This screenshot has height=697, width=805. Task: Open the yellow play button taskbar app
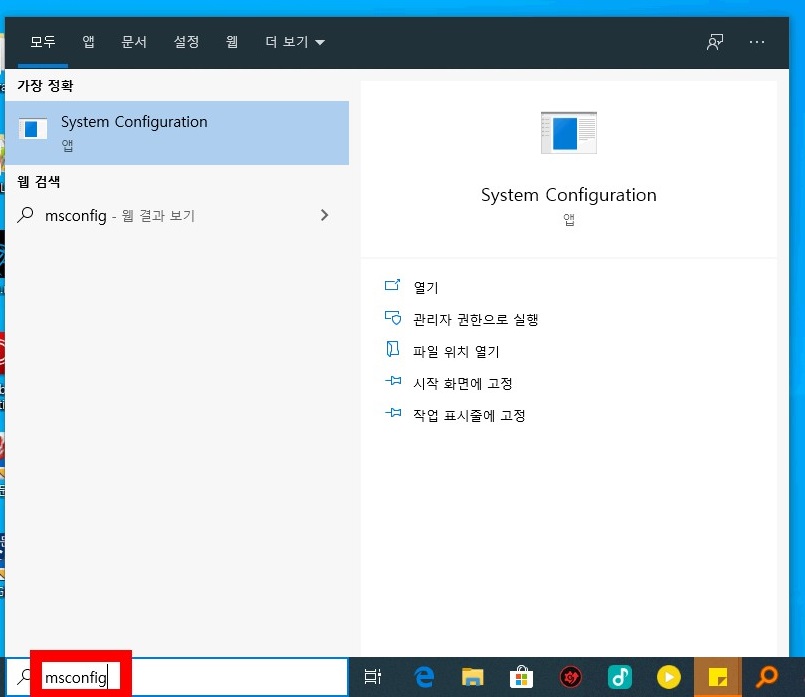(668, 677)
